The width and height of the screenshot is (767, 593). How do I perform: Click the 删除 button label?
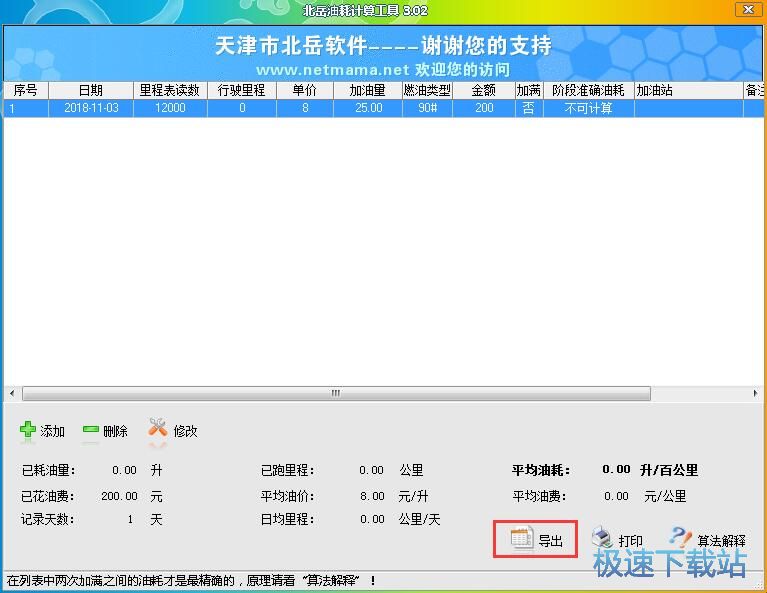pyautogui.click(x=115, y=431)
